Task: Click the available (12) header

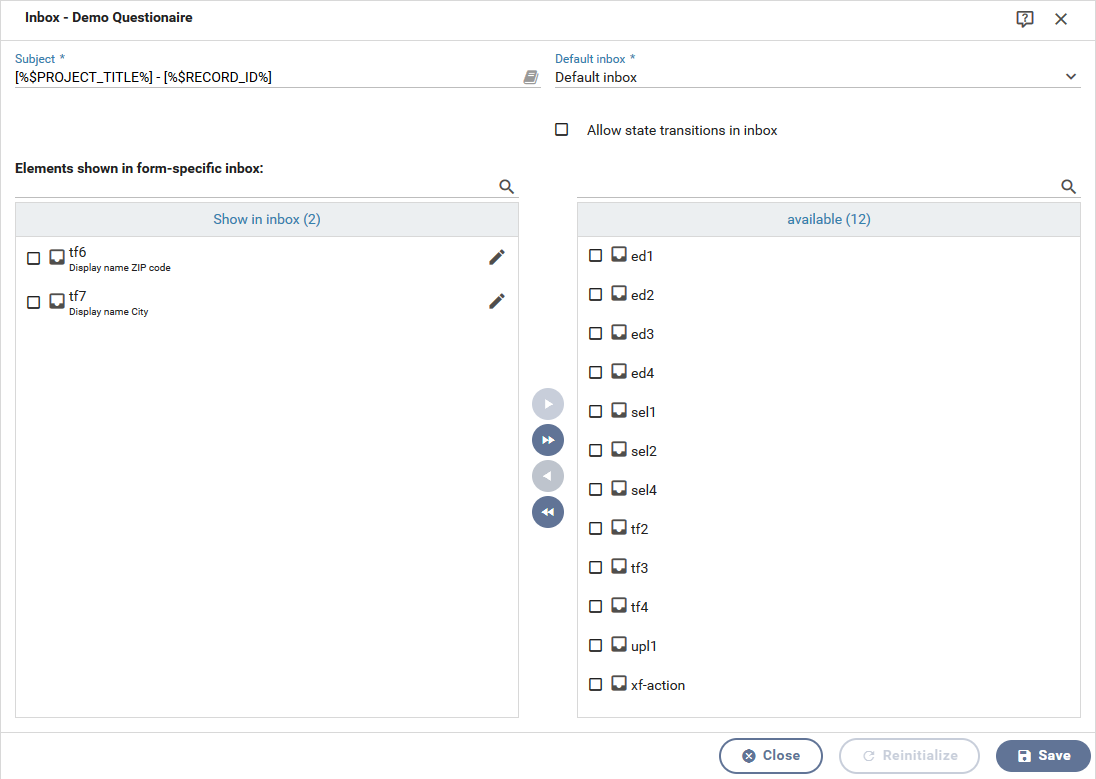Action: [828, 219]
